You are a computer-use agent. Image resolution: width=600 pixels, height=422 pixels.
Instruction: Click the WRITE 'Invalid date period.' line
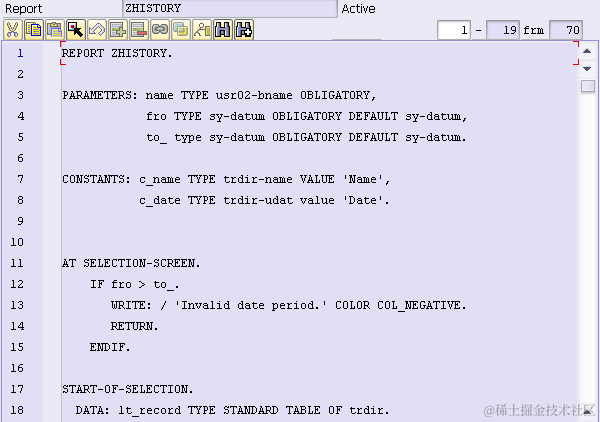[289, 305]
